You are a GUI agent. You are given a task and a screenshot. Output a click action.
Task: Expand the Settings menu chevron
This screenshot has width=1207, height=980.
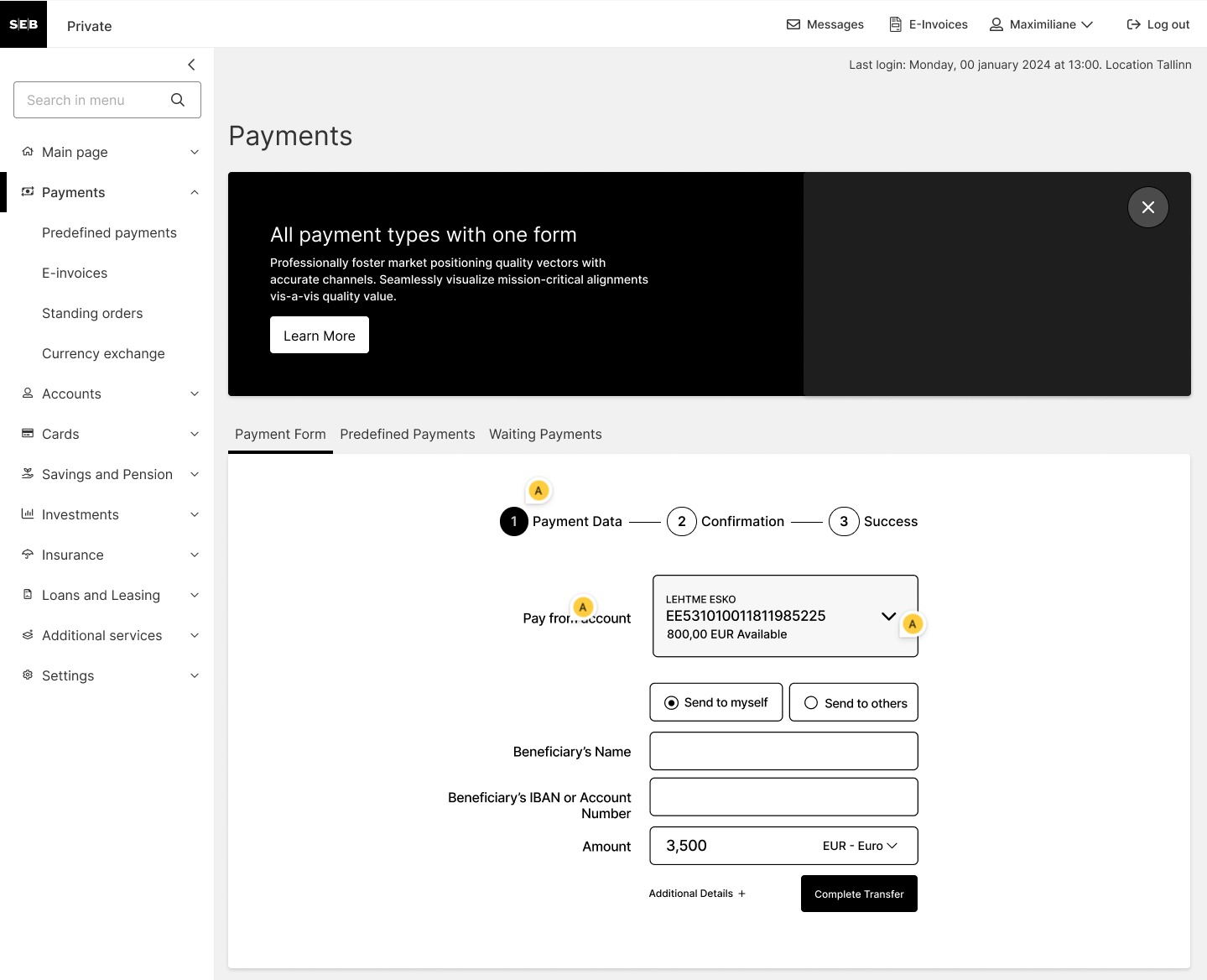(195, 675)
